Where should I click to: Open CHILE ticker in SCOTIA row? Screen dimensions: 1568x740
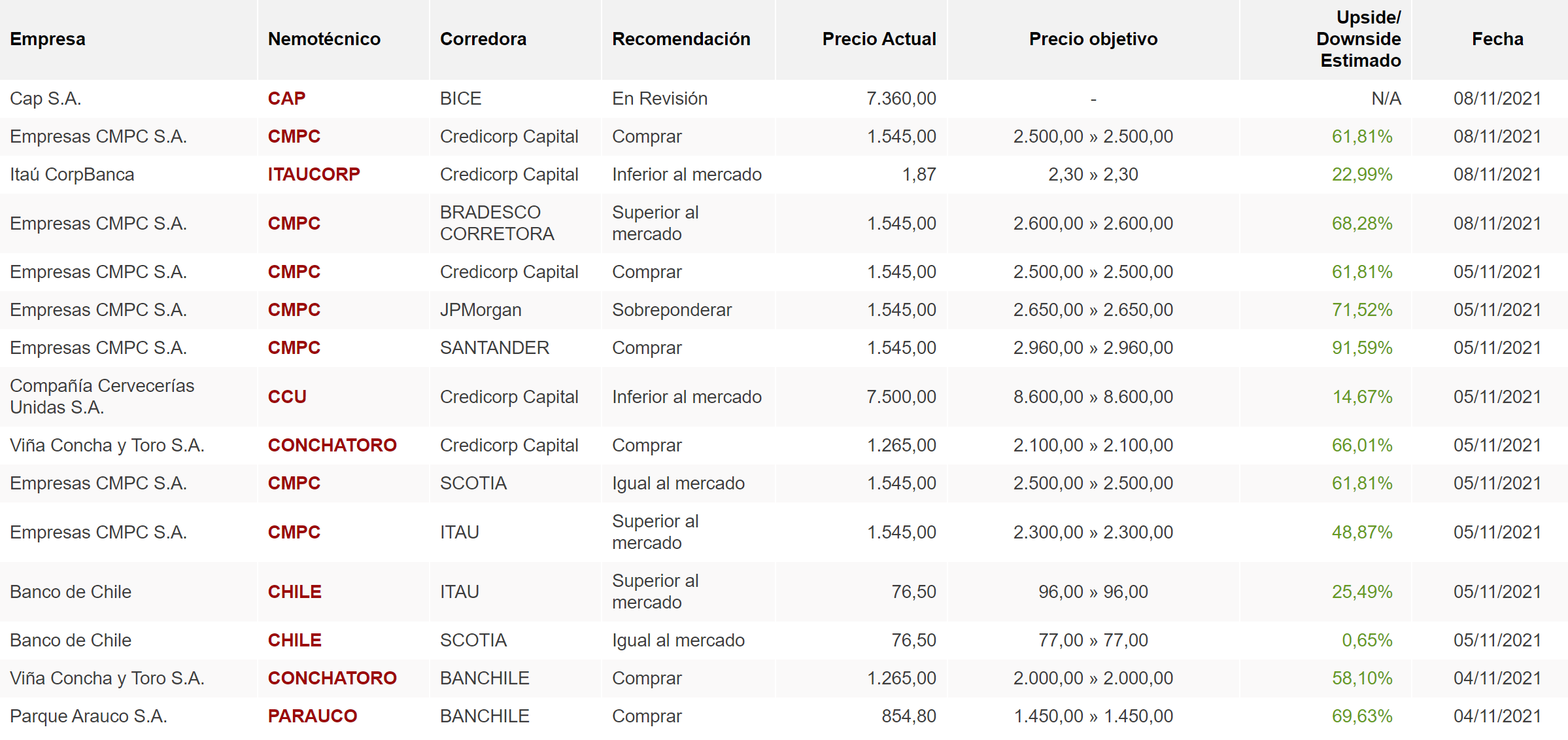[x=294, y=641]
